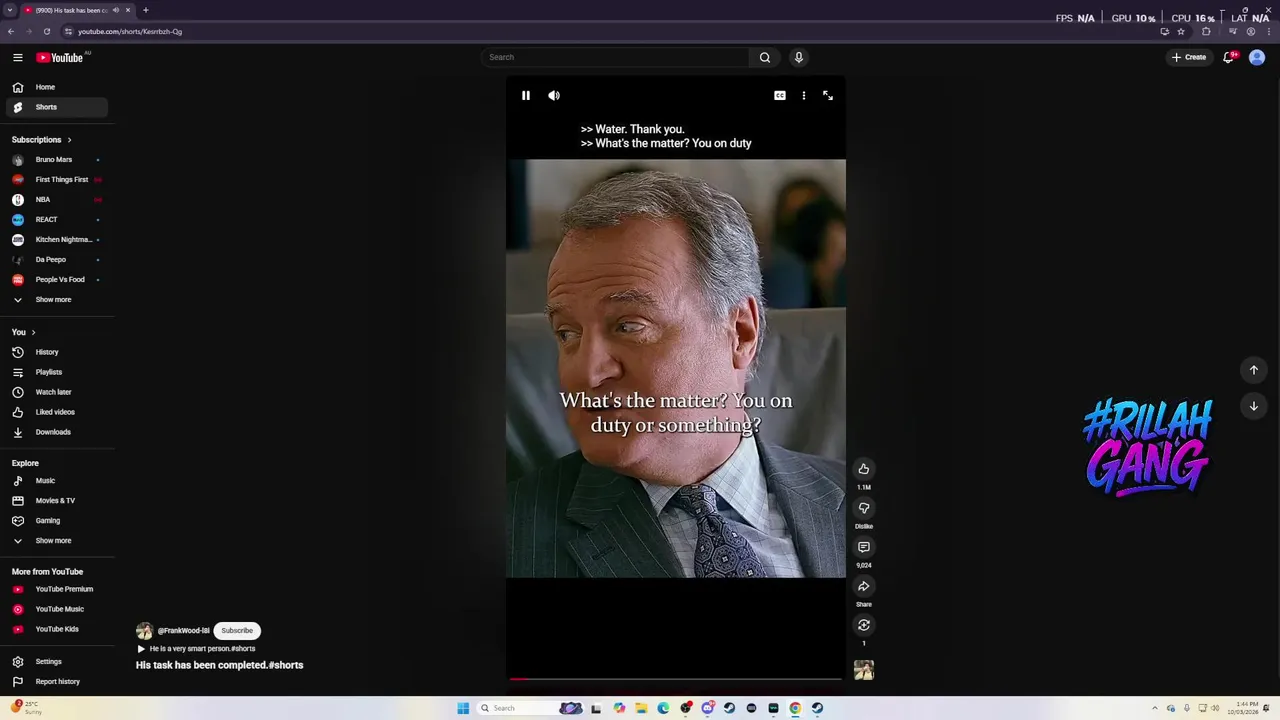Screen dimensions: 1280x720
Task: Reload the browser page
Action: click(47, 31)
